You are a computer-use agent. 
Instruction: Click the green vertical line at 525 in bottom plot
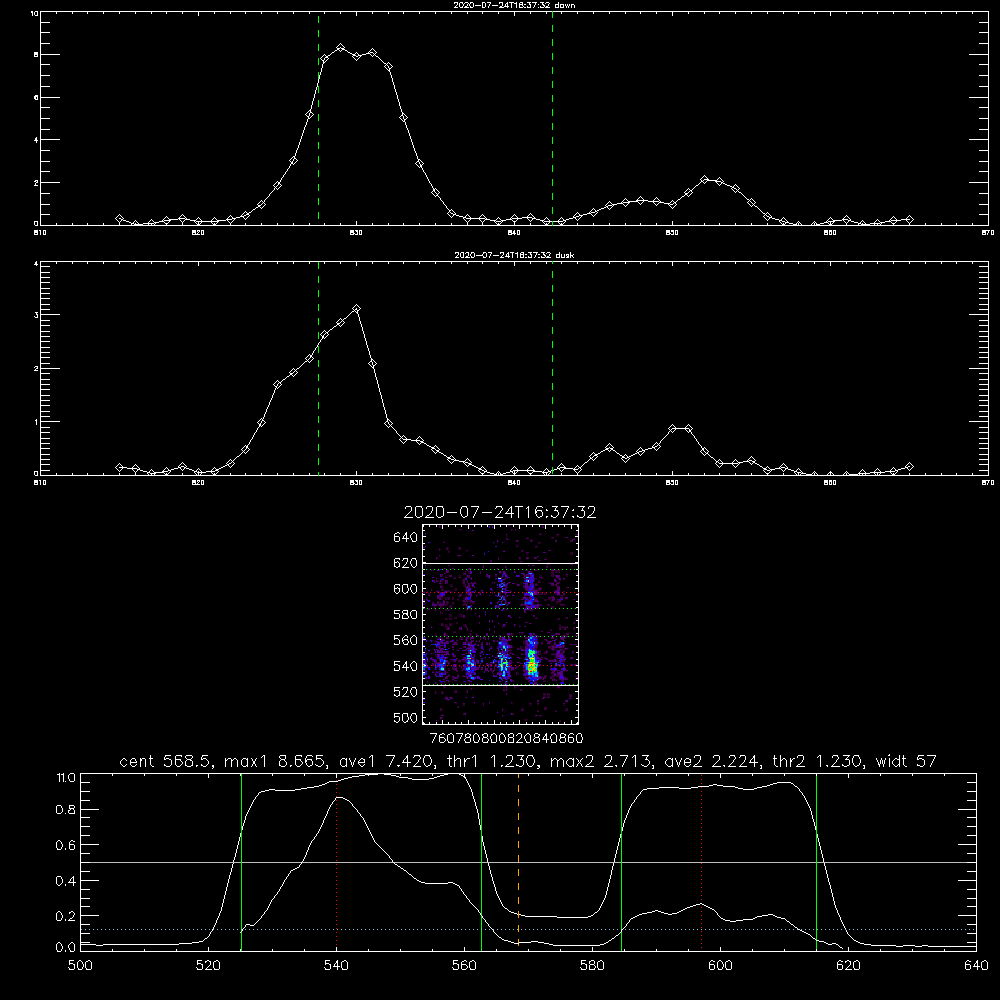[241, 861]
